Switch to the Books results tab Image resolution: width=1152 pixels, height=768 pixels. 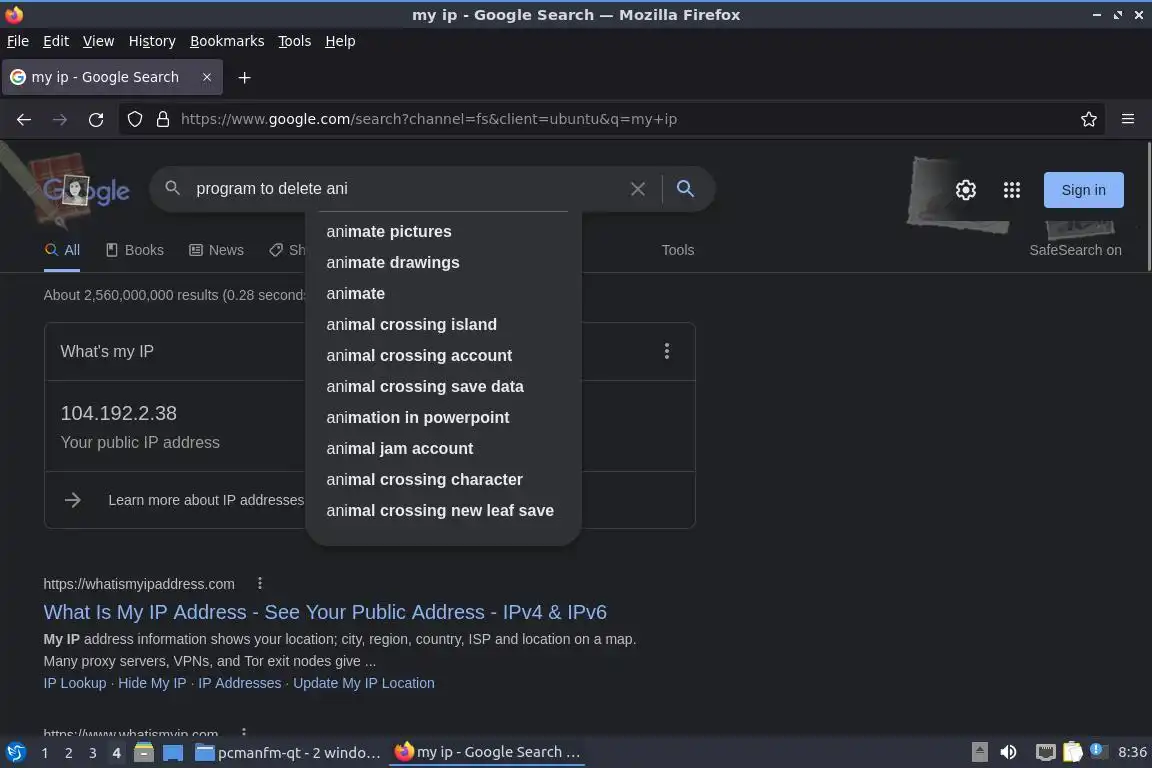[134, 250]
